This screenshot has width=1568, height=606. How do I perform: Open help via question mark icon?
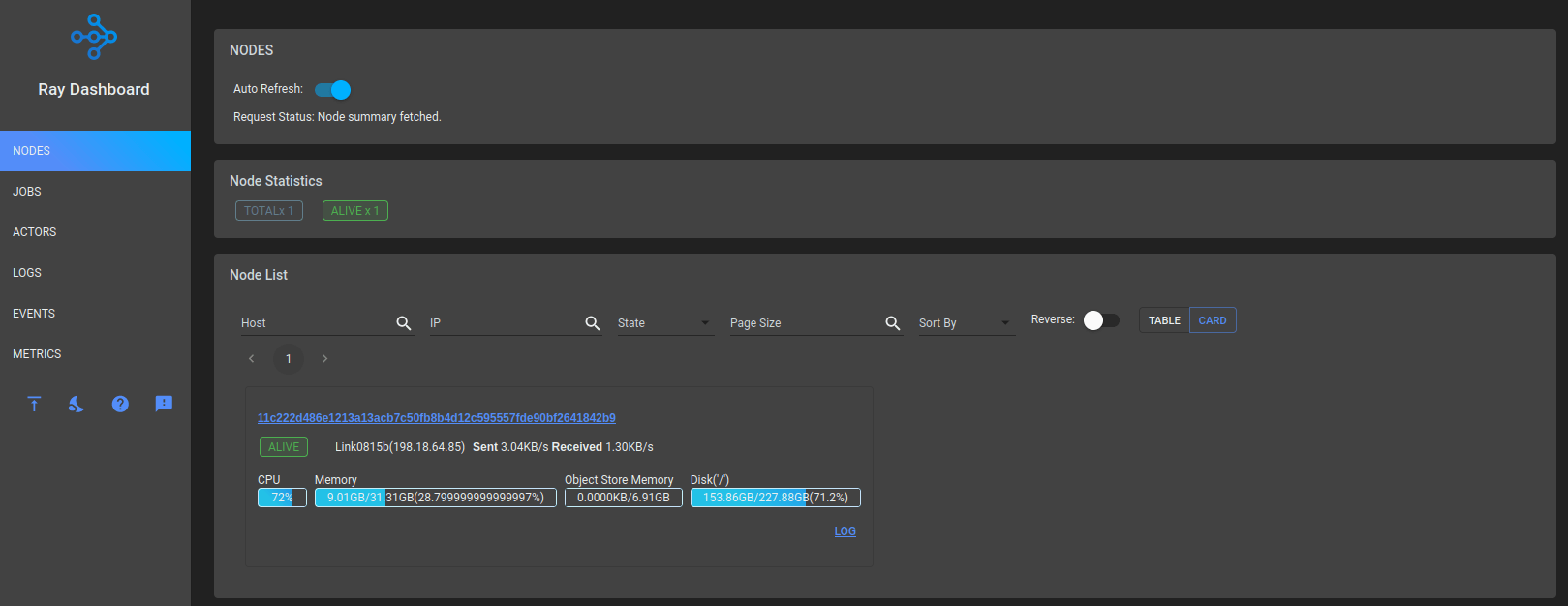tap(120, 404)
